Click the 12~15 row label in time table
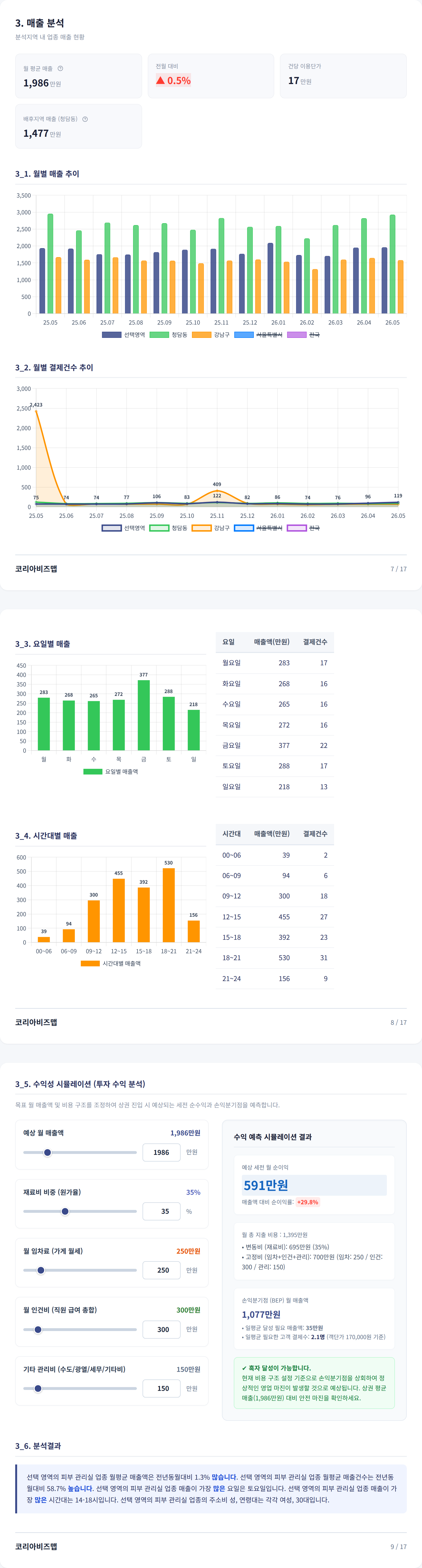 pos(231,917)
